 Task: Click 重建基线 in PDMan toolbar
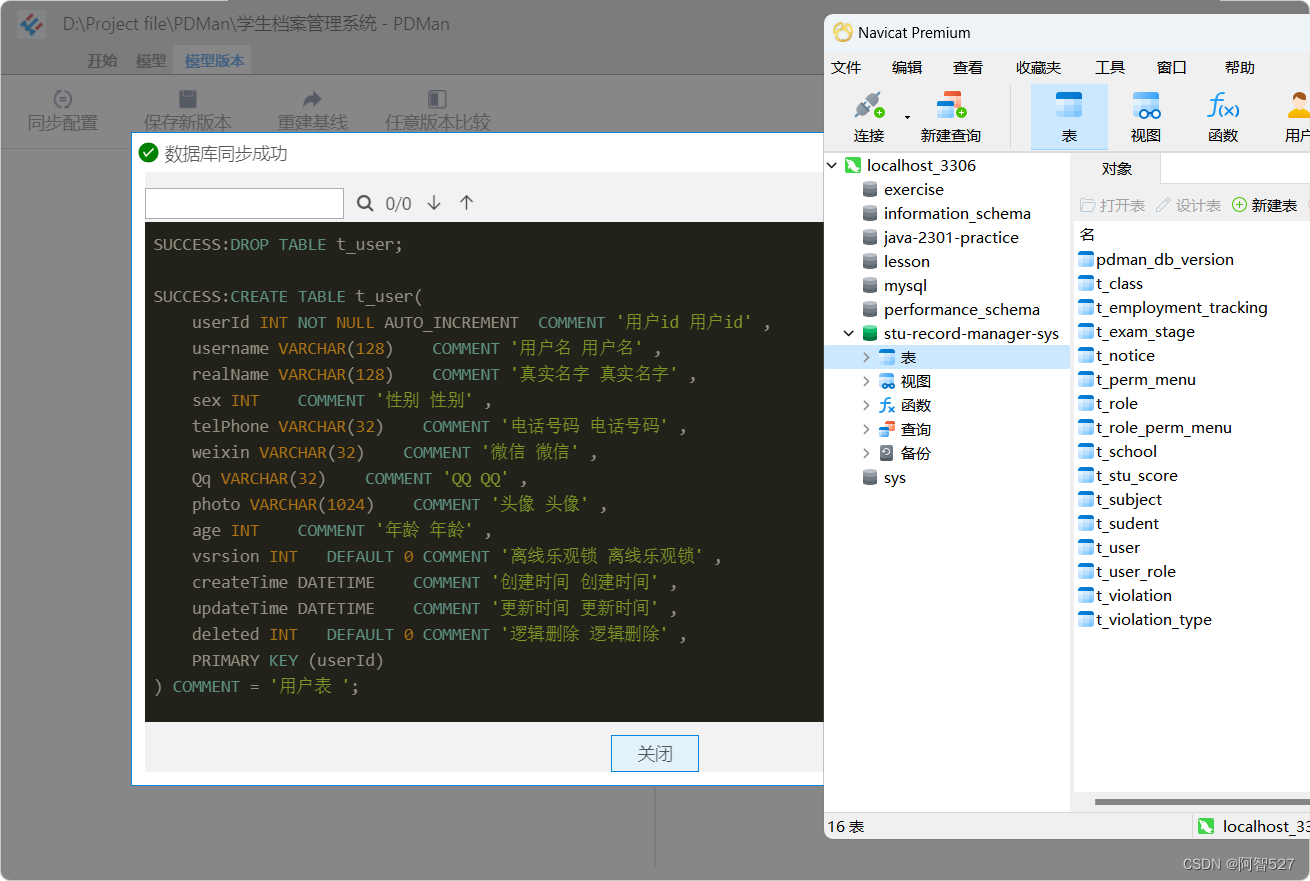click(312, 110)
